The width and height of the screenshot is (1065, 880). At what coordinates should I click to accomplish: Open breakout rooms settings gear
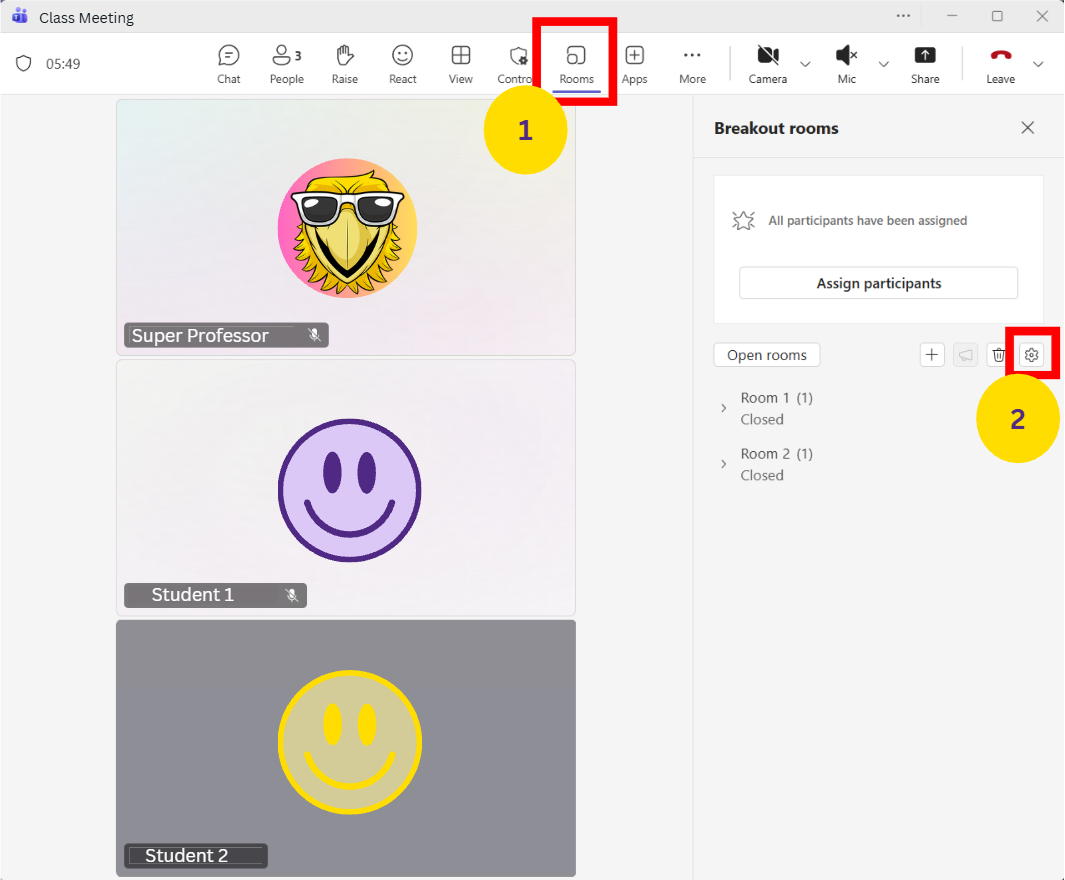[x=1031, y=355]
